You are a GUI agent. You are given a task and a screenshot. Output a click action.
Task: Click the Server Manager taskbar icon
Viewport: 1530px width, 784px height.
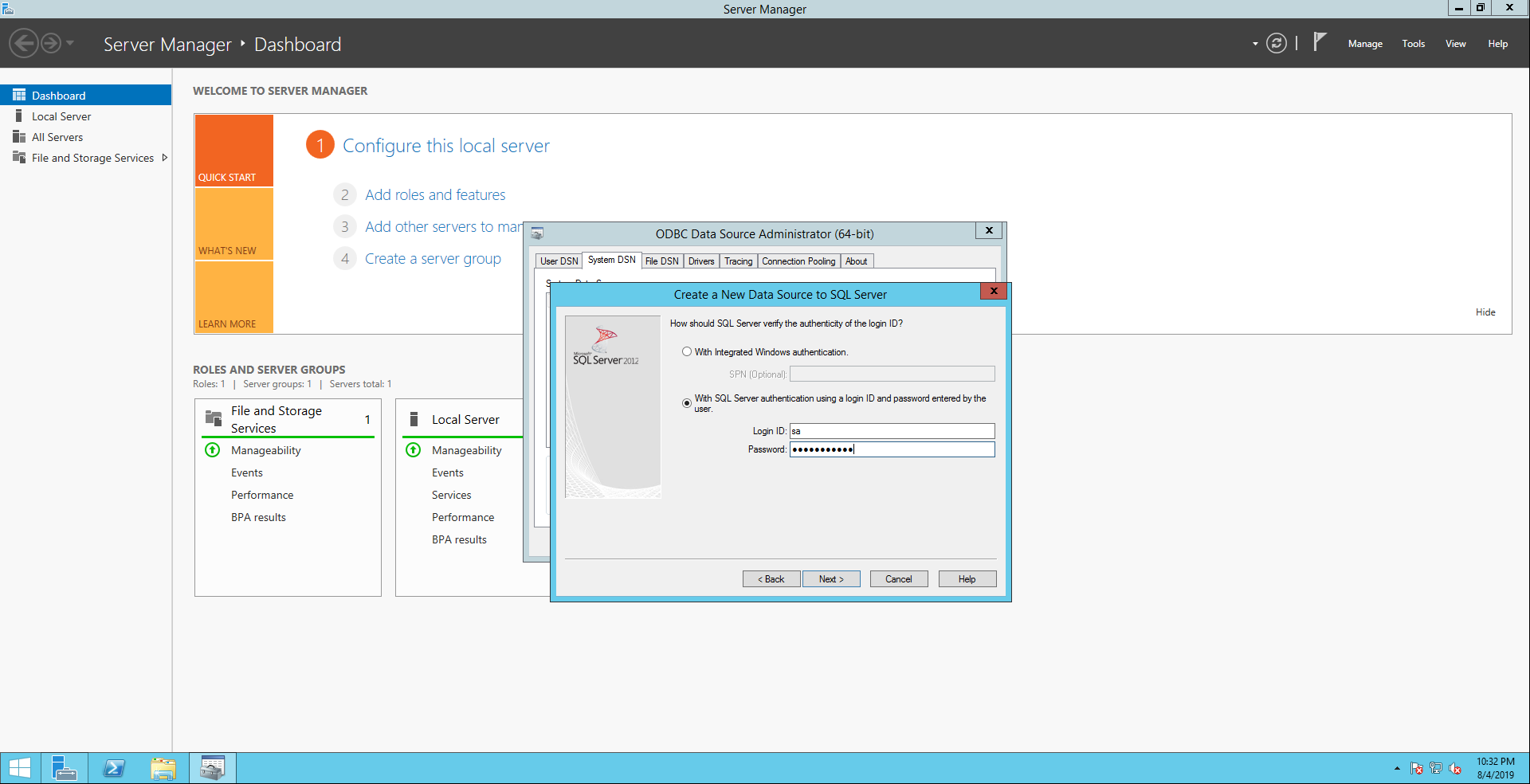(64, 768)
